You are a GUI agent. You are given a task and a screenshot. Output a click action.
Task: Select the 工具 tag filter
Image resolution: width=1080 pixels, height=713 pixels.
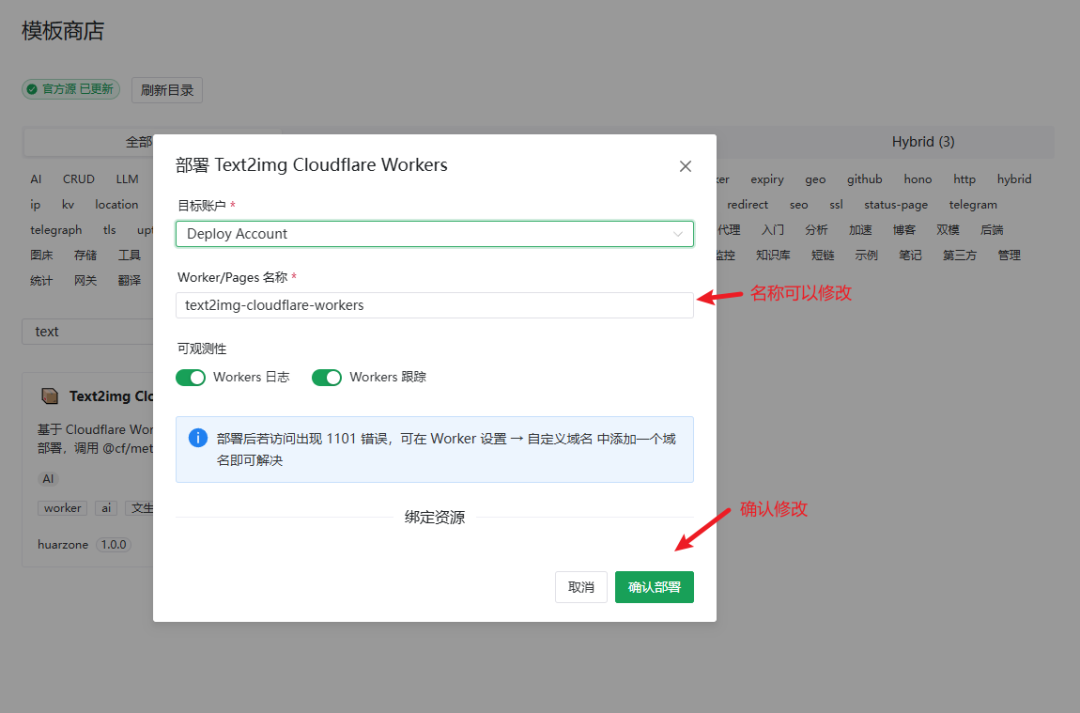pos(129,256)
